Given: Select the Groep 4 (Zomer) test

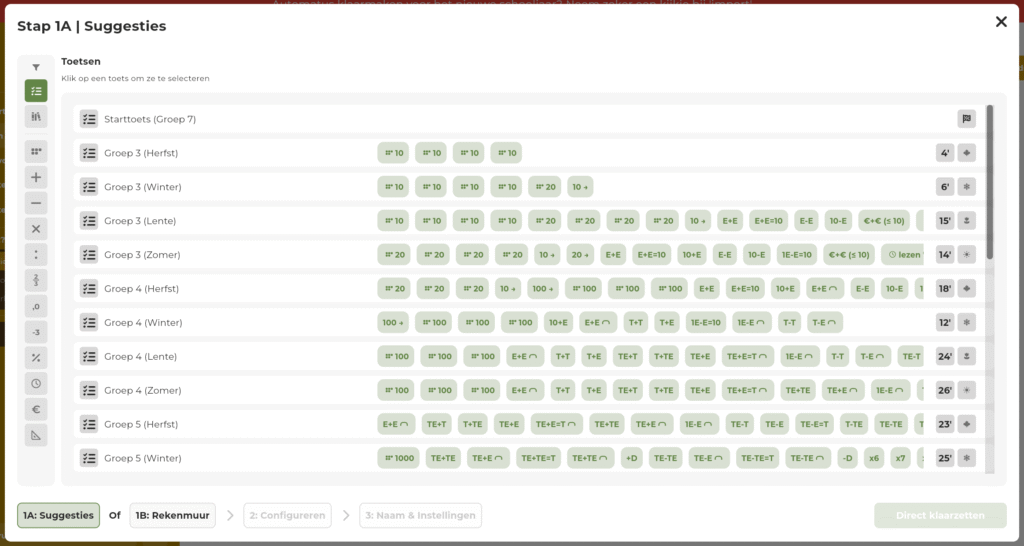Looking at the screenshot, I should pos(528,391).
